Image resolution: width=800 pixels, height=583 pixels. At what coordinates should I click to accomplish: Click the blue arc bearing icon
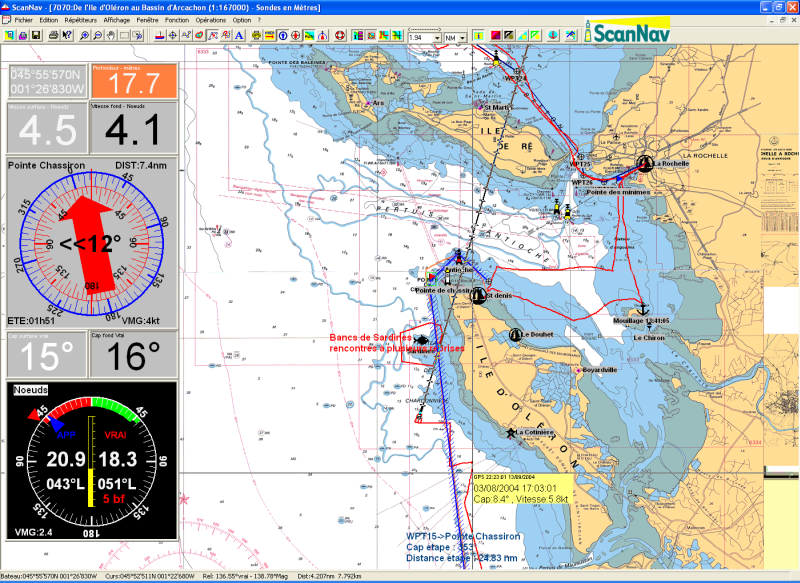coord(323,35)
